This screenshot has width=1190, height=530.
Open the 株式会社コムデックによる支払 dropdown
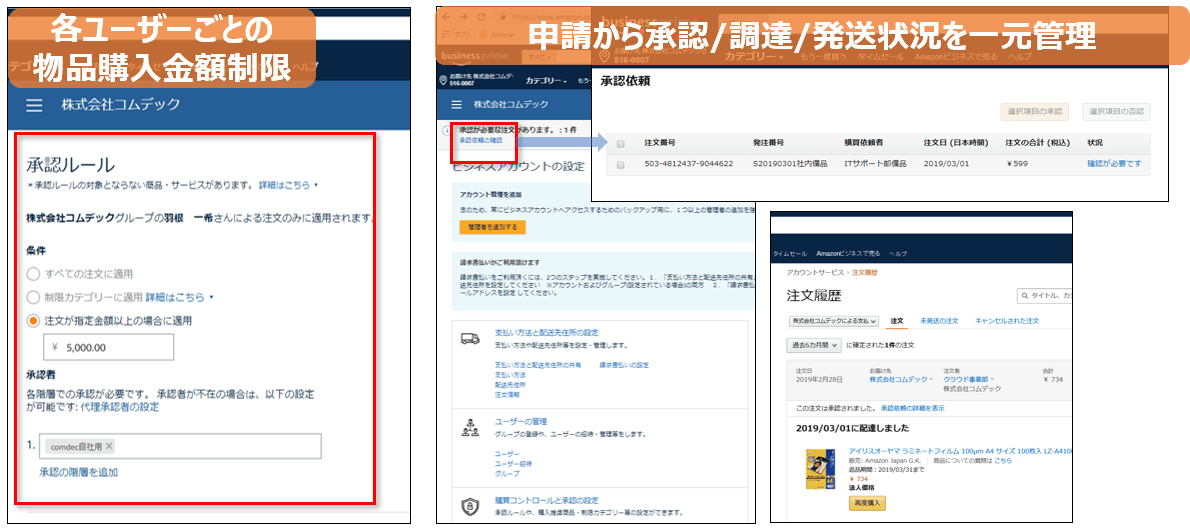click(833, 321)
